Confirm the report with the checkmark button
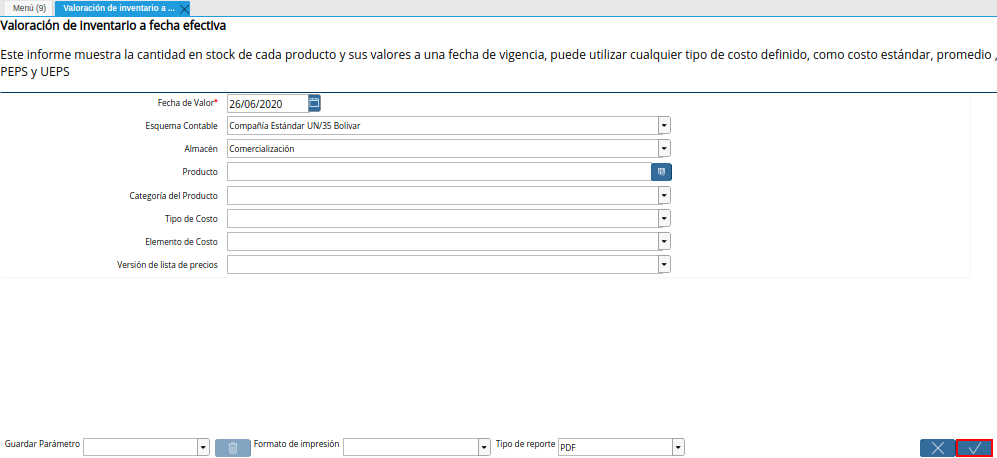 [974, 448]
